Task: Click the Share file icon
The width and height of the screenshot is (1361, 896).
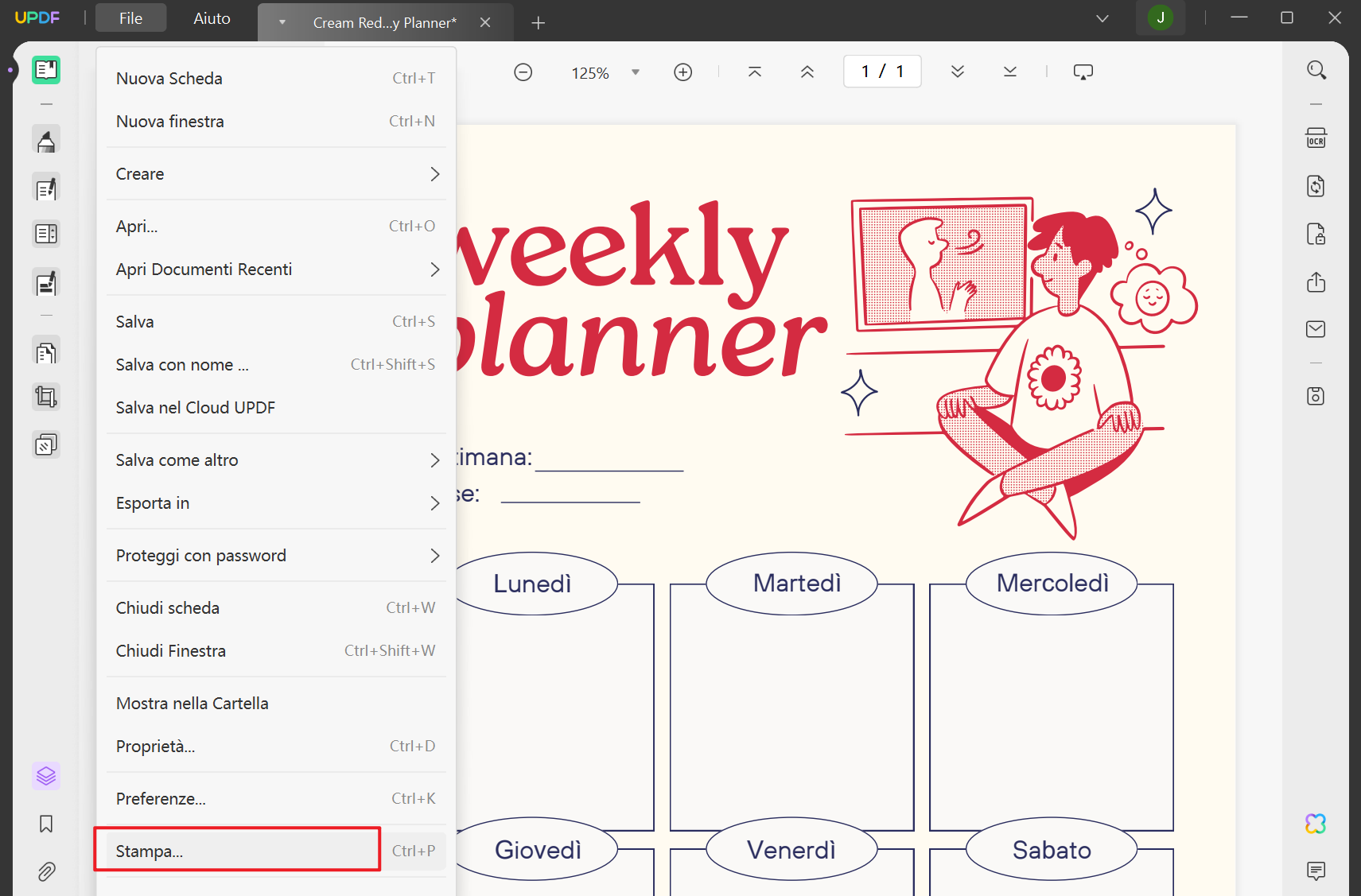Action: (1316, 281)
